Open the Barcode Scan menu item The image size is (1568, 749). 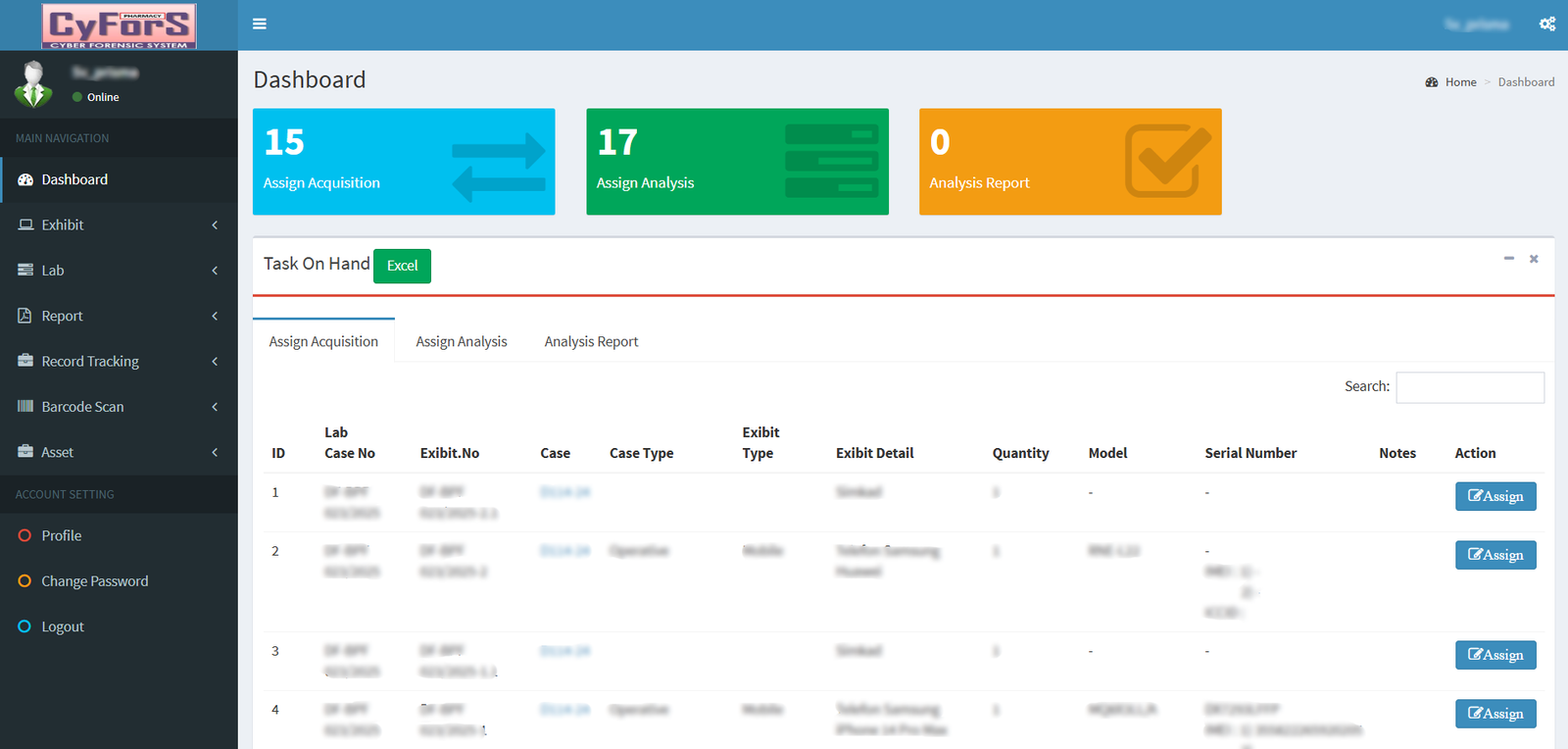119,406
